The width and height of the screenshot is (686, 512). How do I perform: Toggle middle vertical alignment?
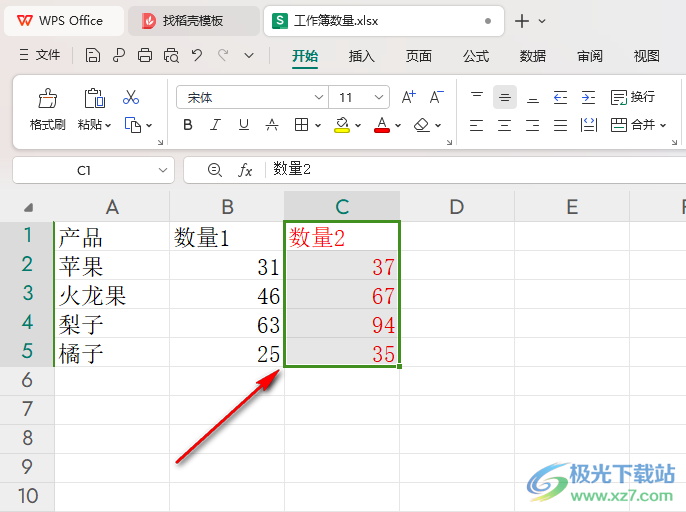pyautogui.click(x=504, y=97)
